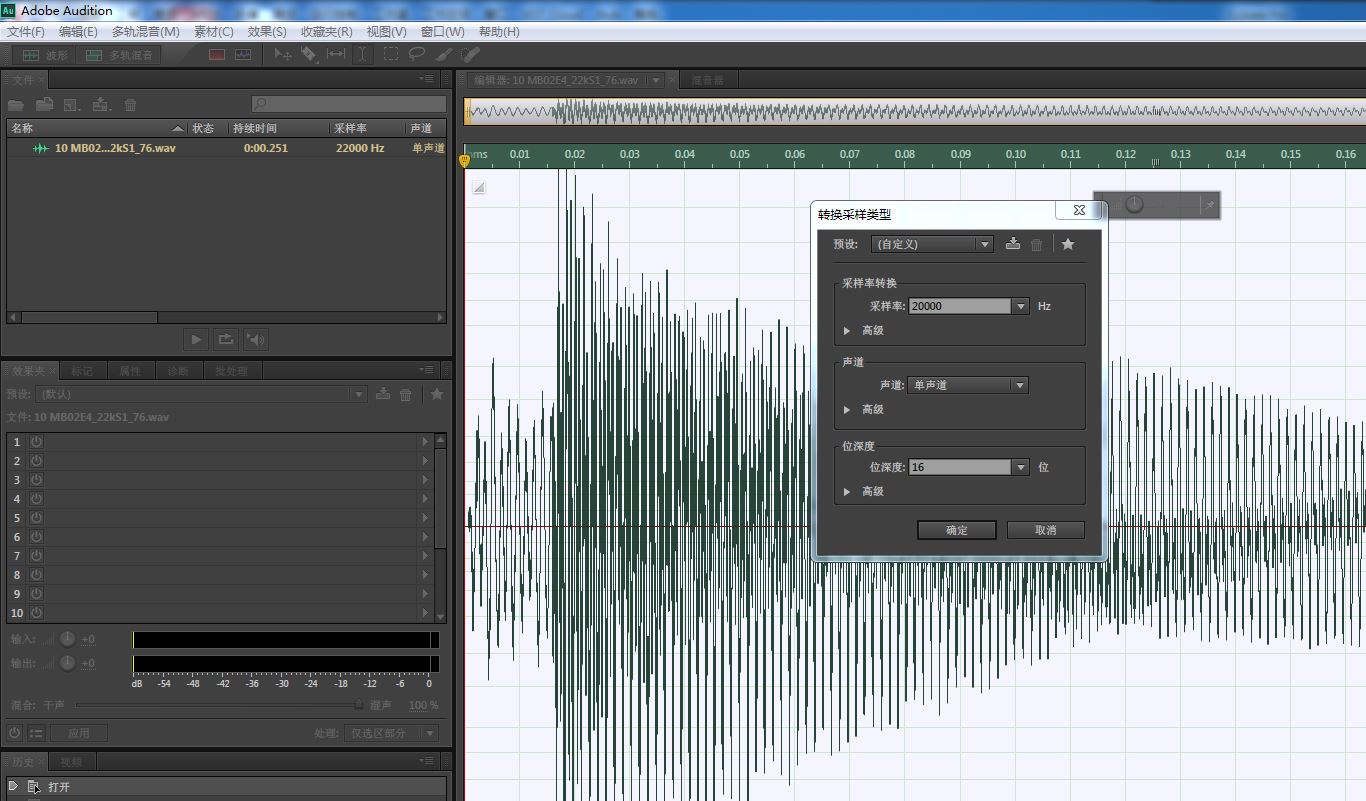Open the 效果(S) menu
Screen dimensions: 1366x801
point(267,32)
